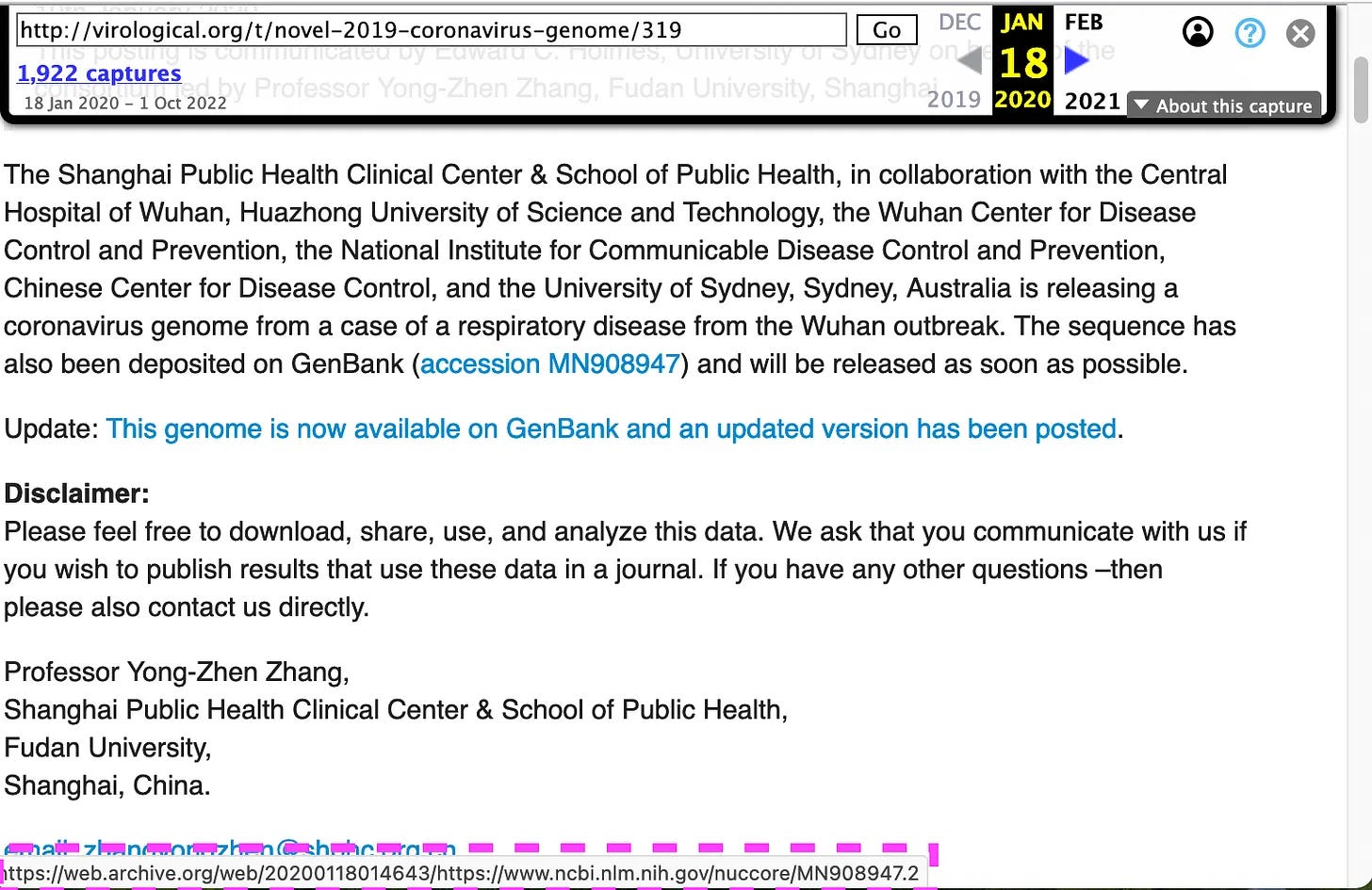Click the highlighted JAN 18 2020 capture date
Viewport: 1372px width, 890px height.
[1022, 62]
